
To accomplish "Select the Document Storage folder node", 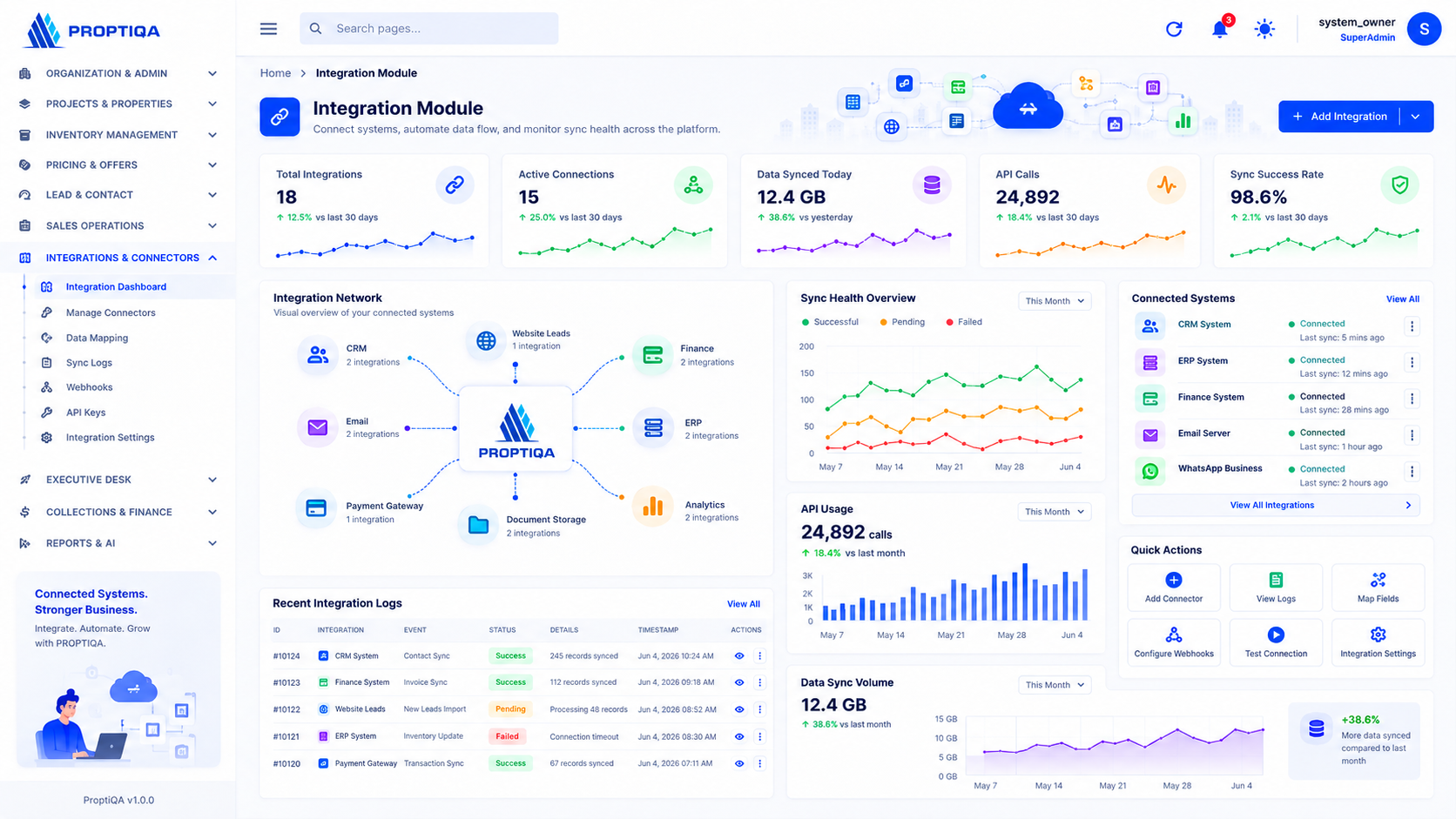I will [478, 525].
